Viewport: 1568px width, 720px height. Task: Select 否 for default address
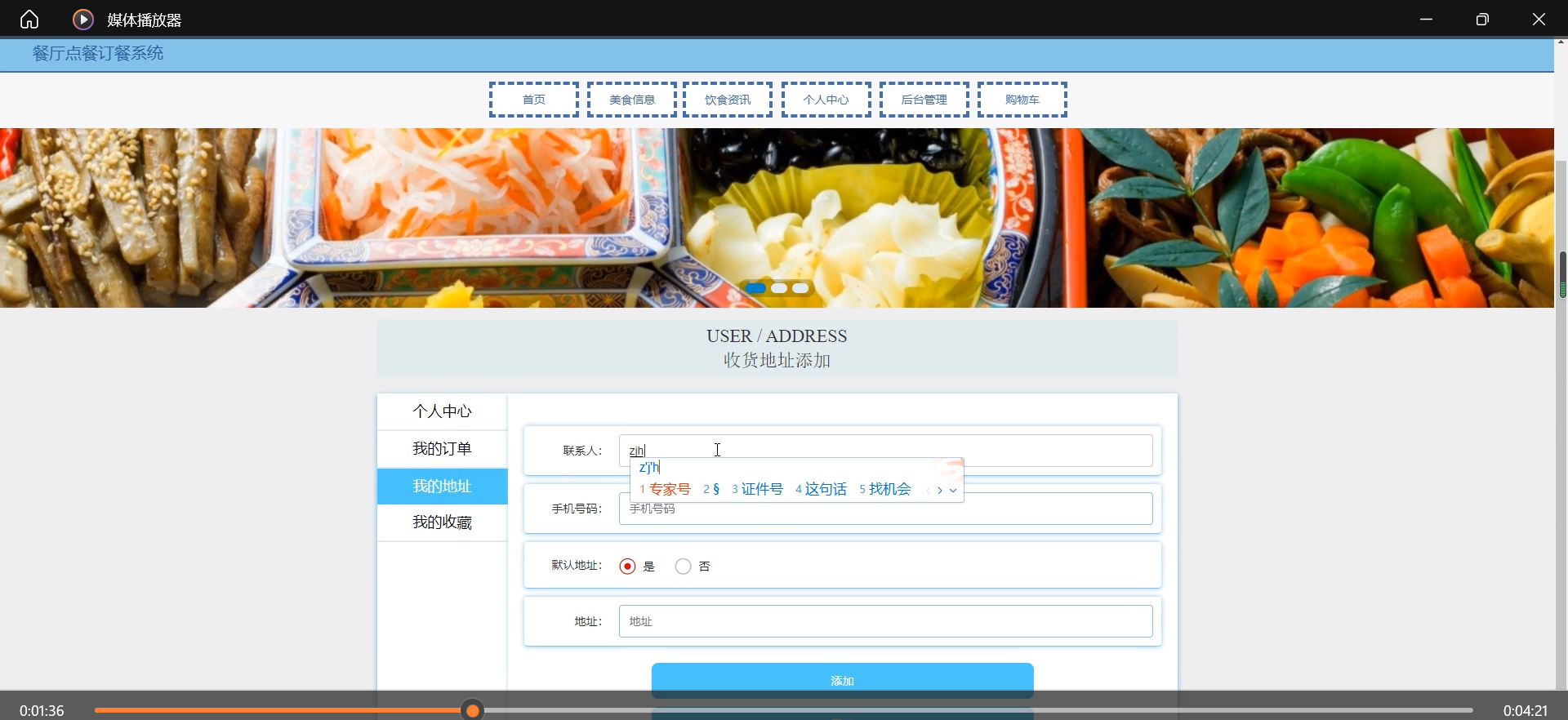tap(684, 567)
